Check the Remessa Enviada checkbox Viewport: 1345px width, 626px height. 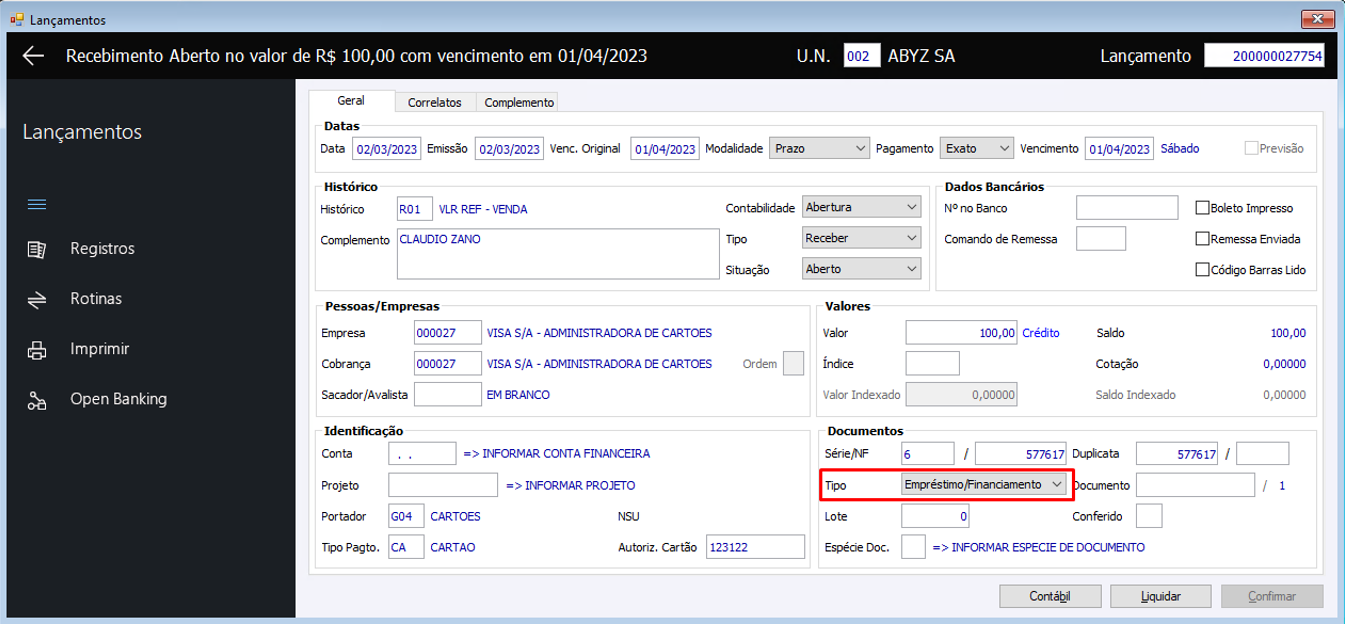coord(1203,239)
